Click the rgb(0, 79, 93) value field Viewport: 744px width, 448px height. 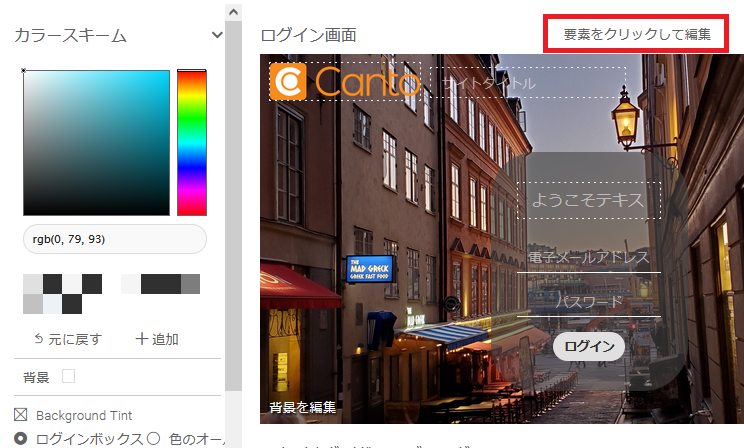114,239
